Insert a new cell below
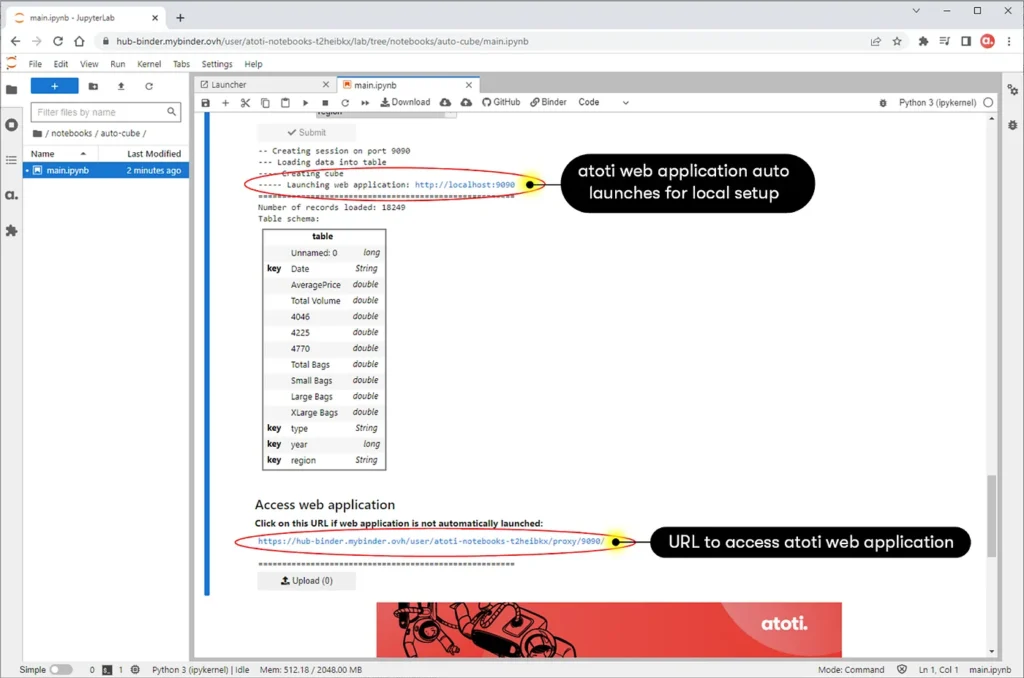The height and width of the screenshot is (678, 1024). tap(225, 103)
